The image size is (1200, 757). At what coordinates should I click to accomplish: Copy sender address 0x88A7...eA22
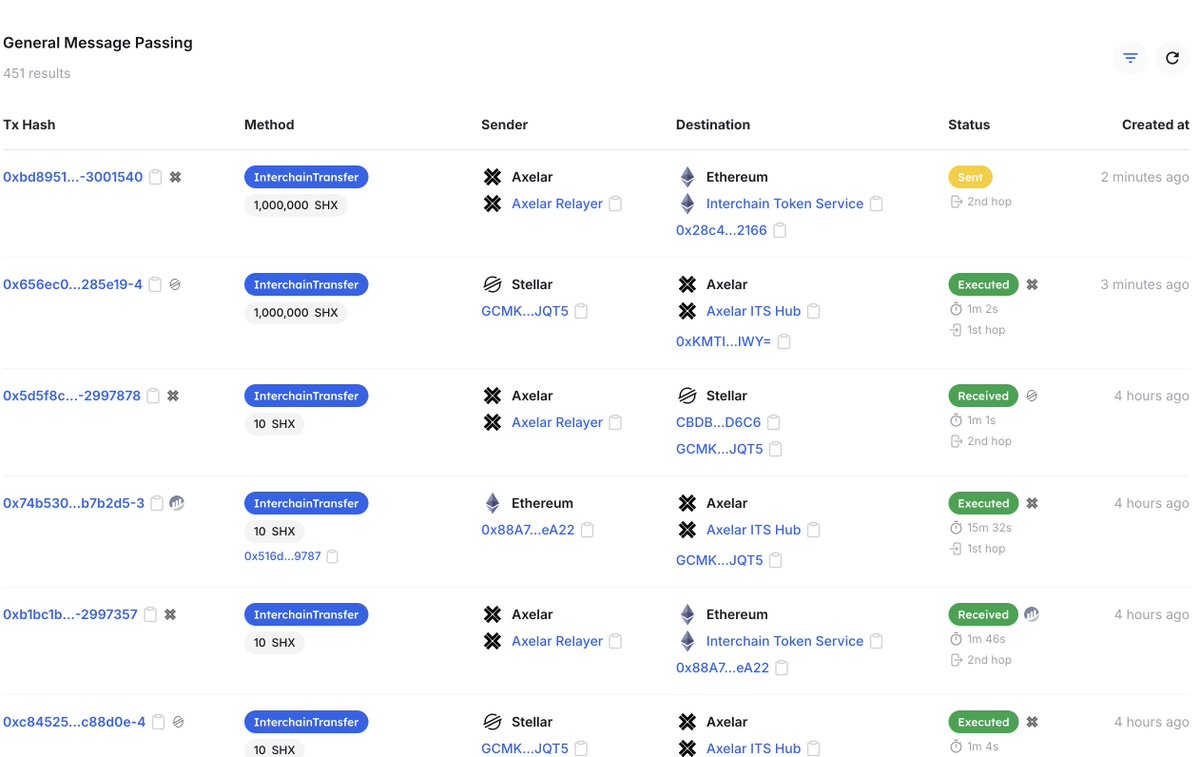[x=588, y=530]
